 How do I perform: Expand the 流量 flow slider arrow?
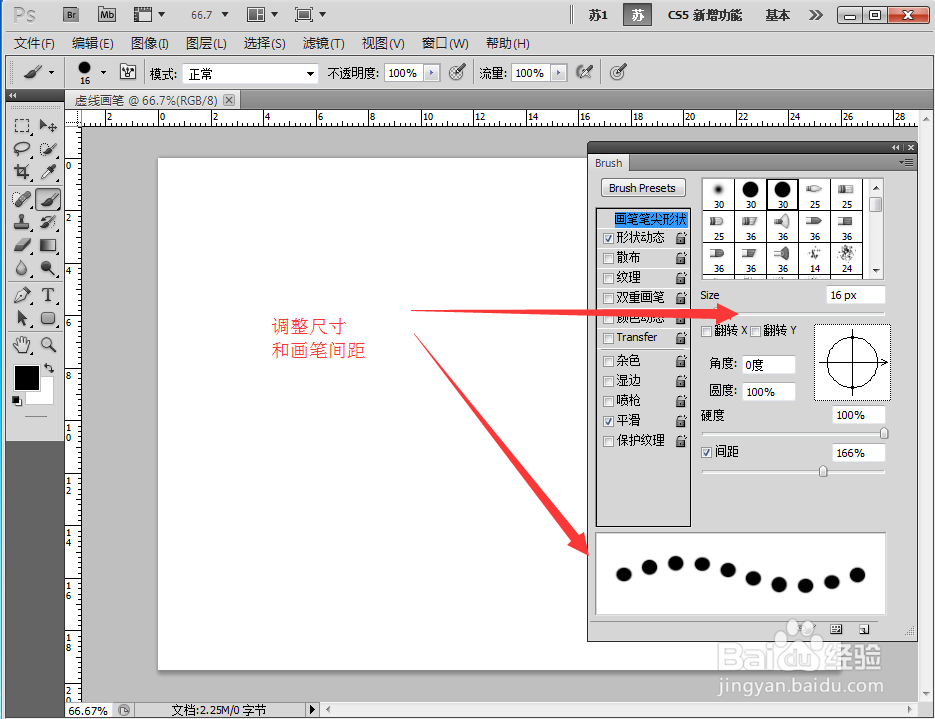(559, 73)
